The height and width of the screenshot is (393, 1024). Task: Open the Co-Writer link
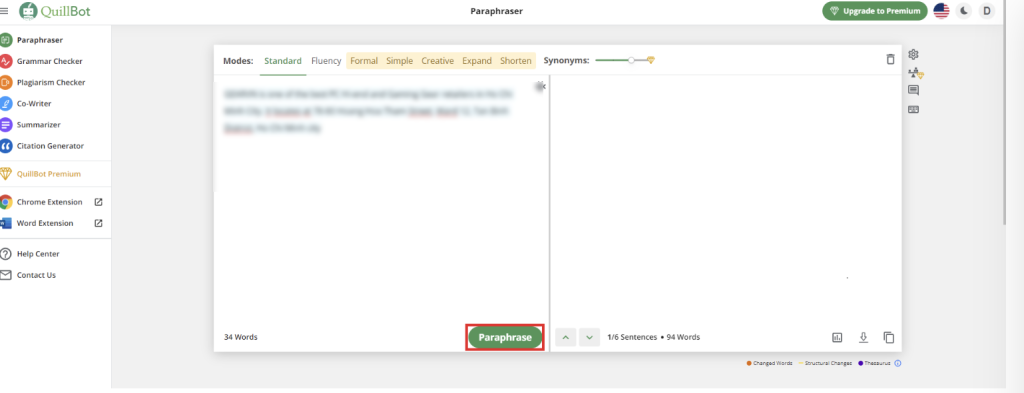[34, 103]
